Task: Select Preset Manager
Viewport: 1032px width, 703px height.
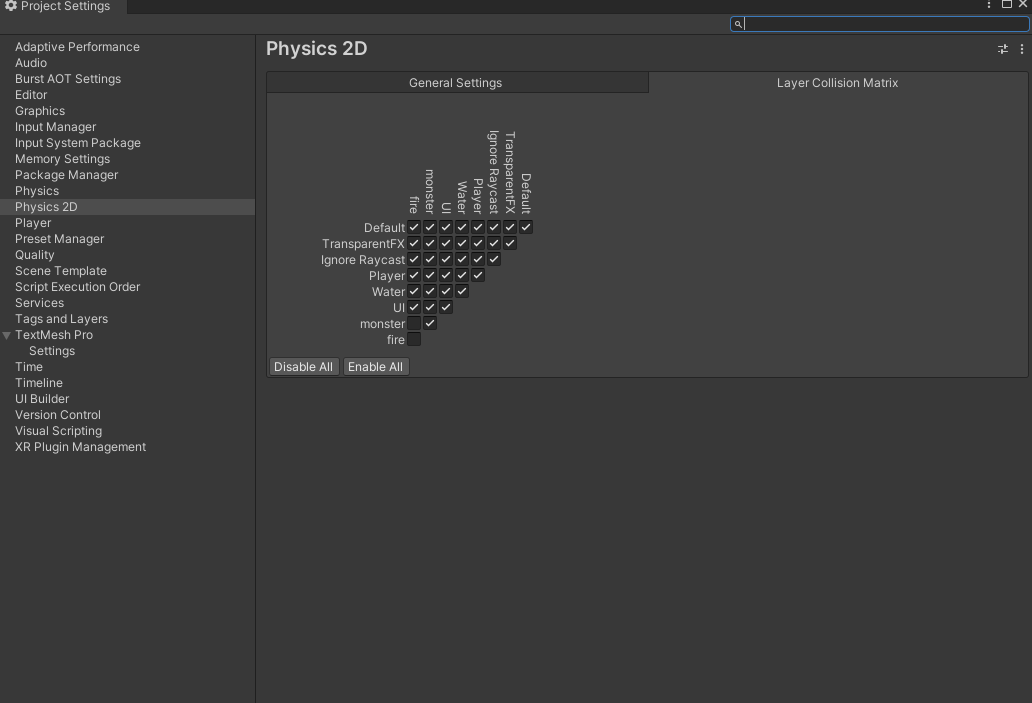Action: tap(59, 239)
